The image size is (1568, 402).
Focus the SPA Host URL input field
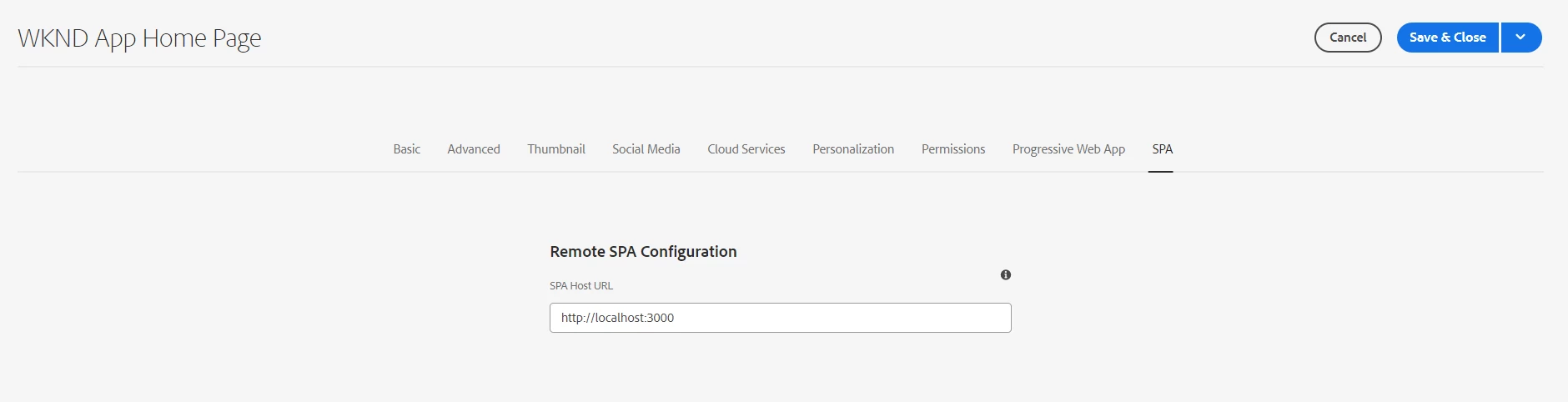click(780, 318)
